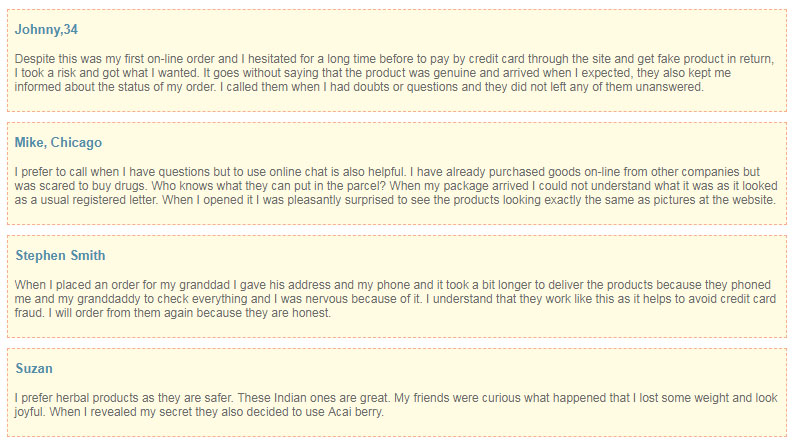Click Mike's review text about online chat
This screenshot has width=795, height=444.
coord(395,186)
